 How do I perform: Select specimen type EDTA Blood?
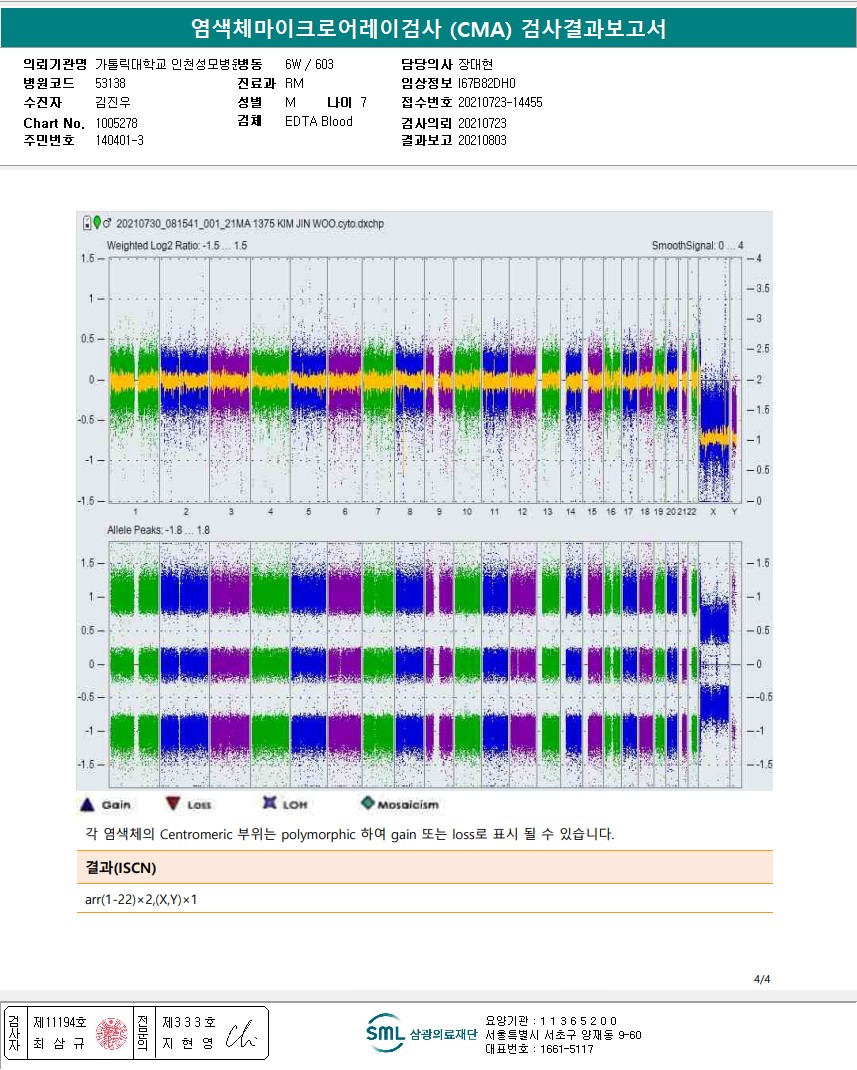319,121
